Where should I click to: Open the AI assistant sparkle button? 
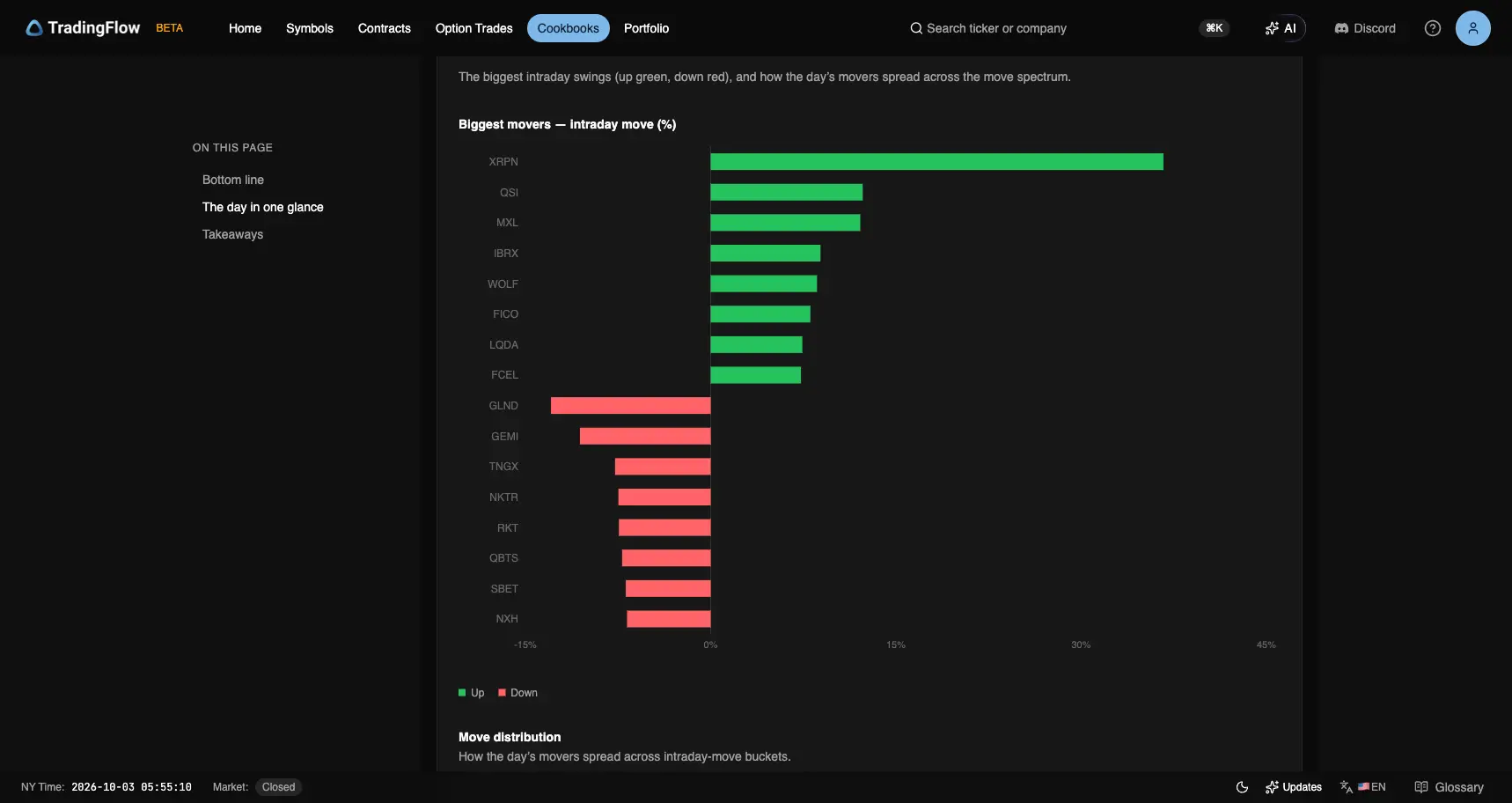click(x=1281, y=28)
